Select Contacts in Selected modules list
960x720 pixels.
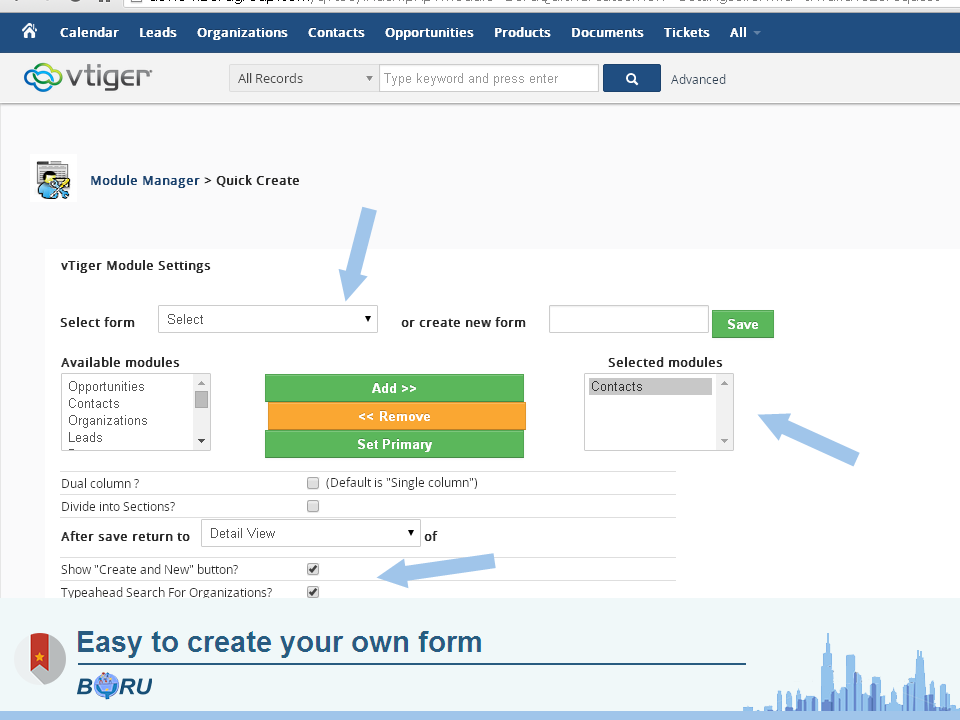coord(650,386)
